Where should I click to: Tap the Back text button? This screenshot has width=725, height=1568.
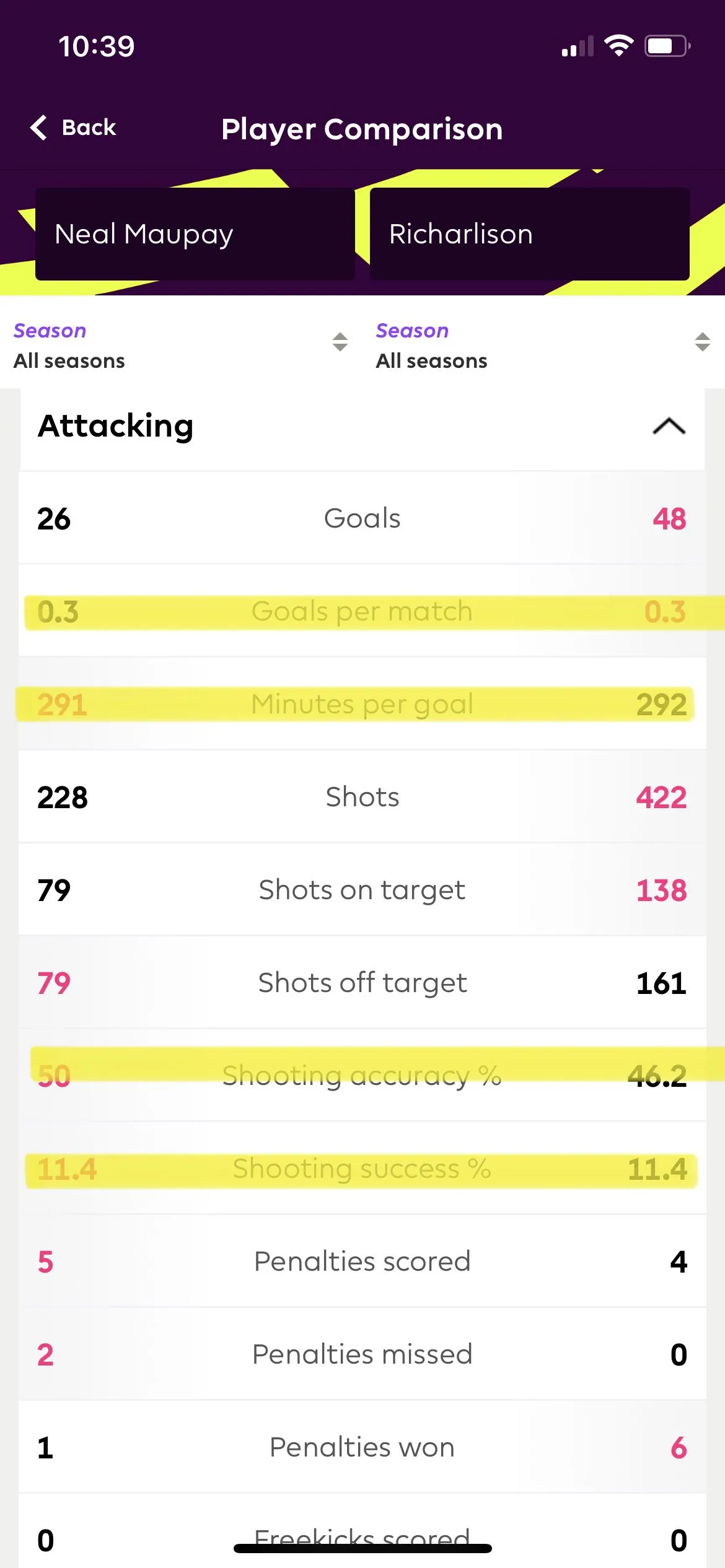[x=89, y=128]
